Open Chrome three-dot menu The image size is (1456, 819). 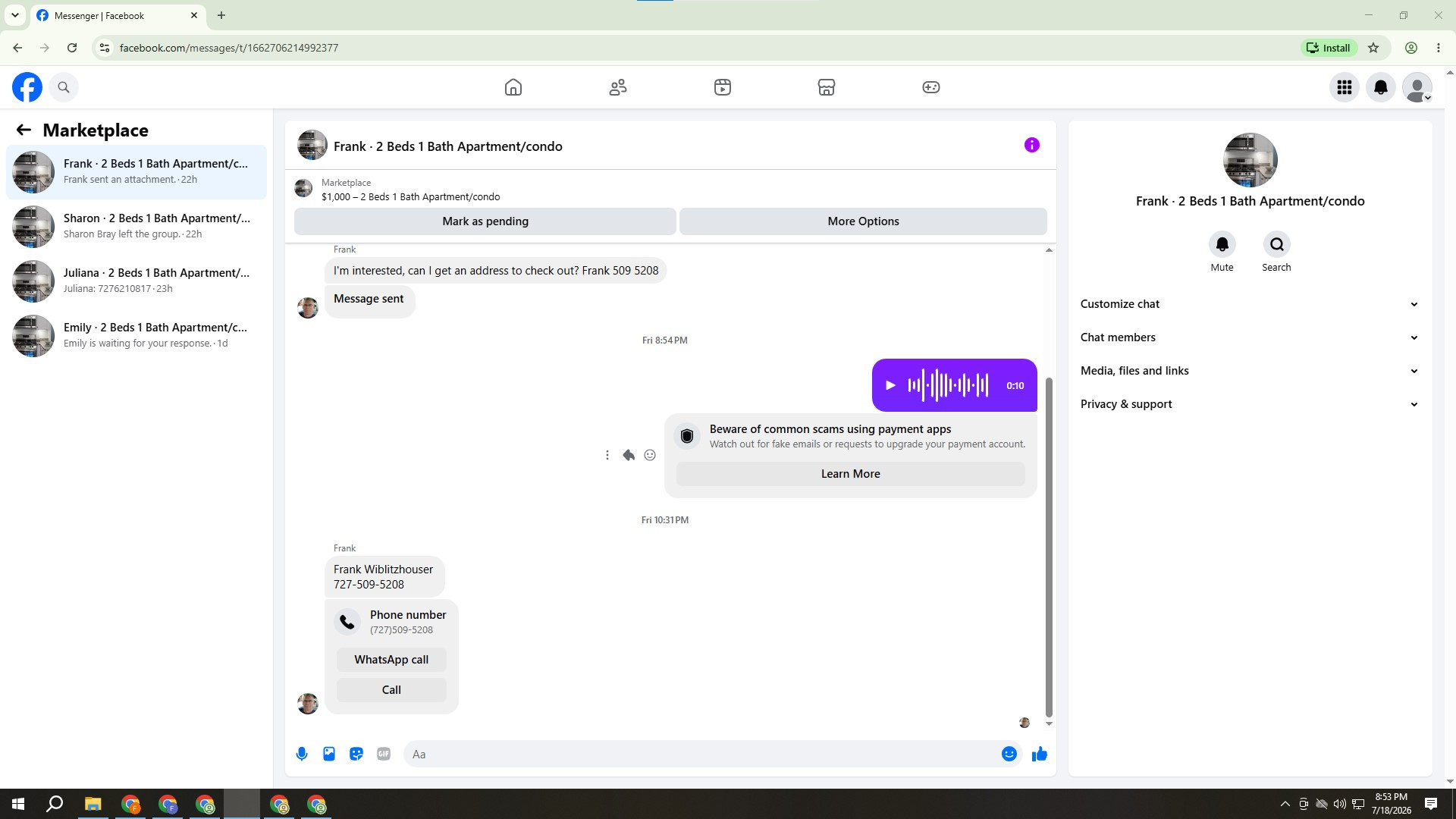pyautogui.click(x=1439, y=48)
